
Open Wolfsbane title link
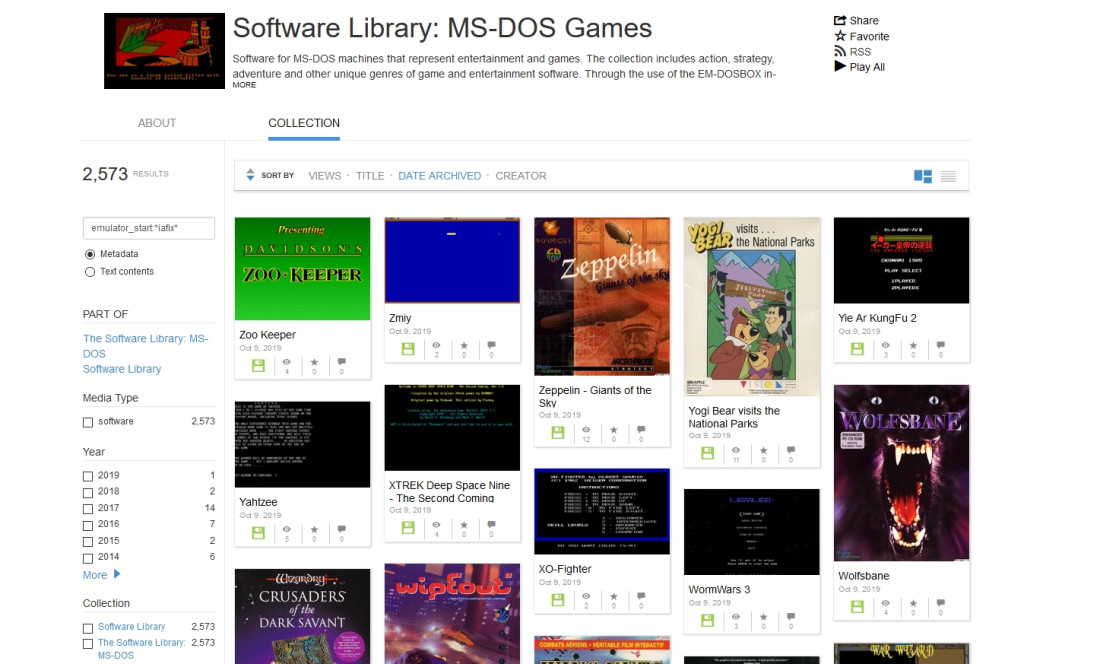[x=864, y=576]
